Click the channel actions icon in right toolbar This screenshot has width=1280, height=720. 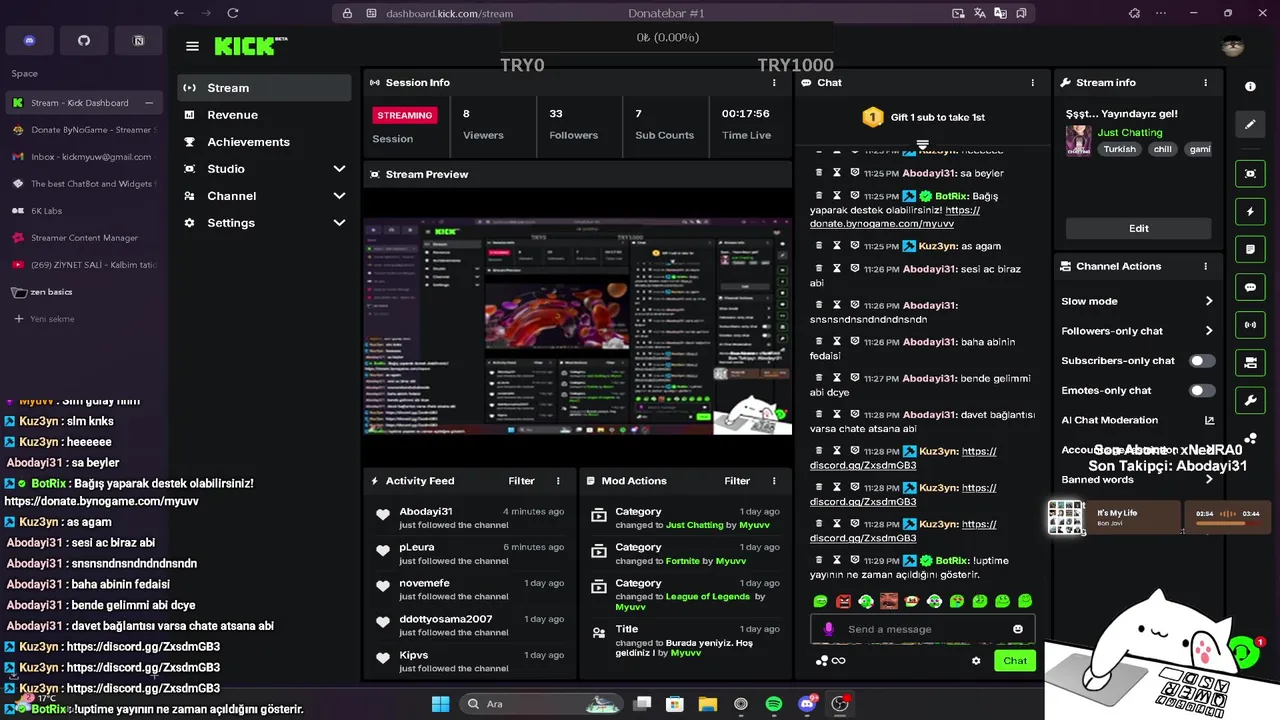pyautogui.click(x=1250, y=363)
